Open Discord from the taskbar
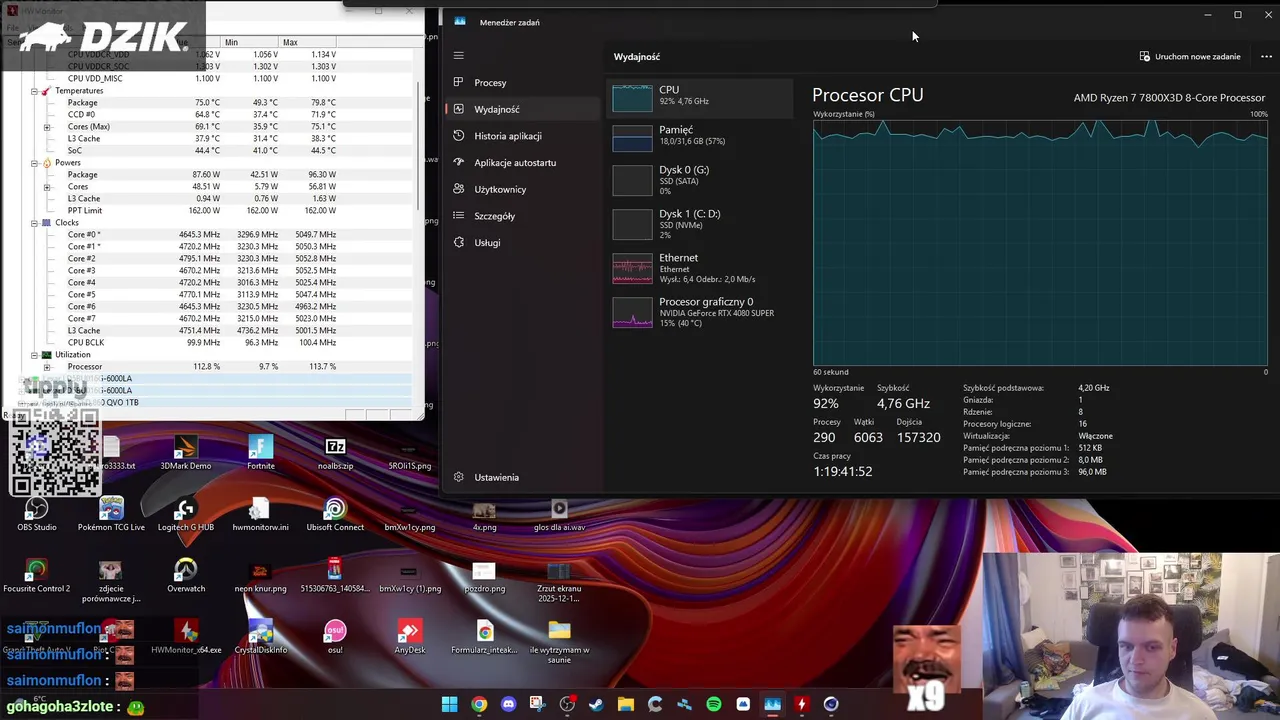The width and height of the screenshot is (1280, 720). (x=508, y=704)
